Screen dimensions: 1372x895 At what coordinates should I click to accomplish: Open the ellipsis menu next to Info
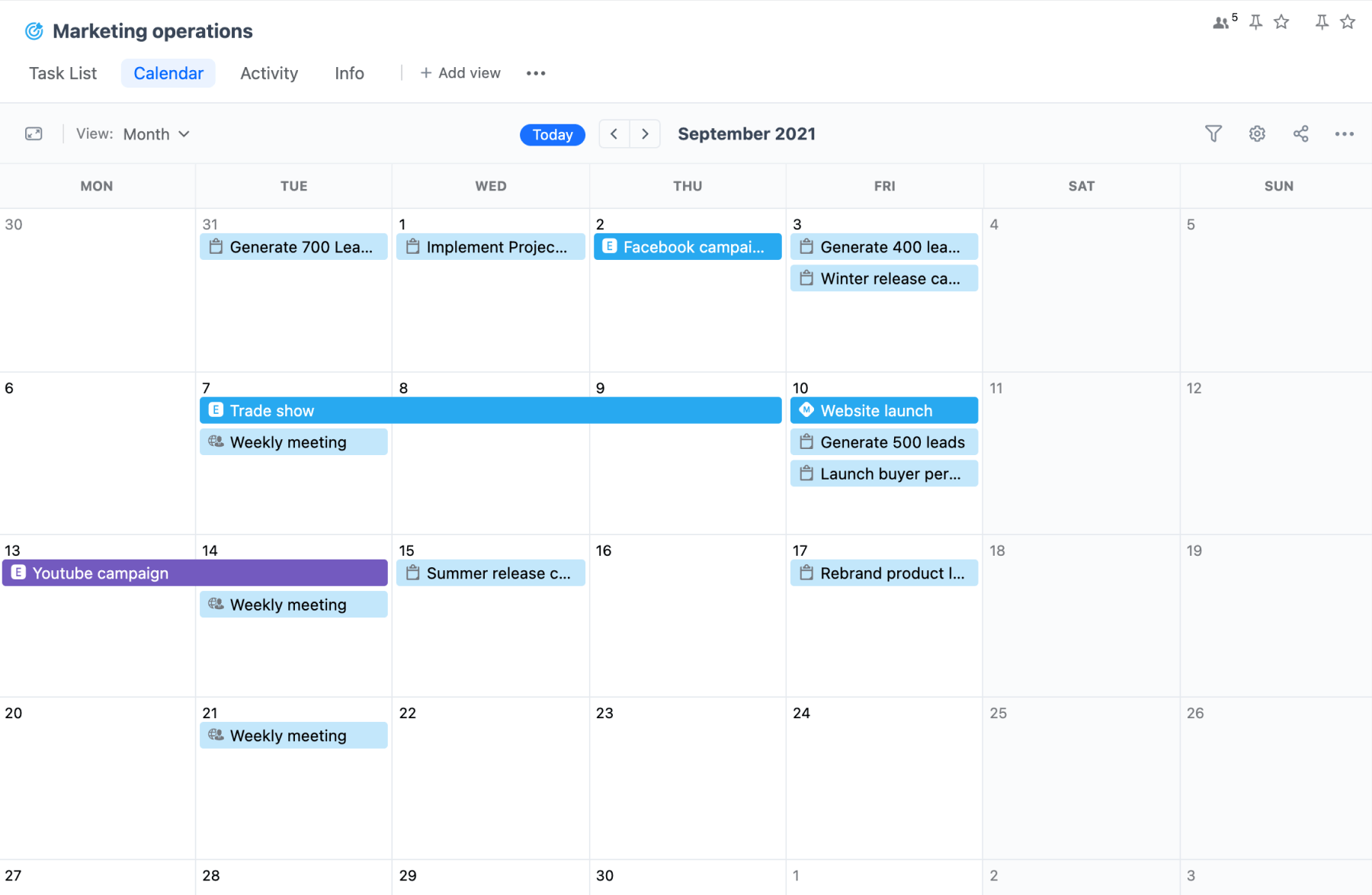[x=536, y=73]
